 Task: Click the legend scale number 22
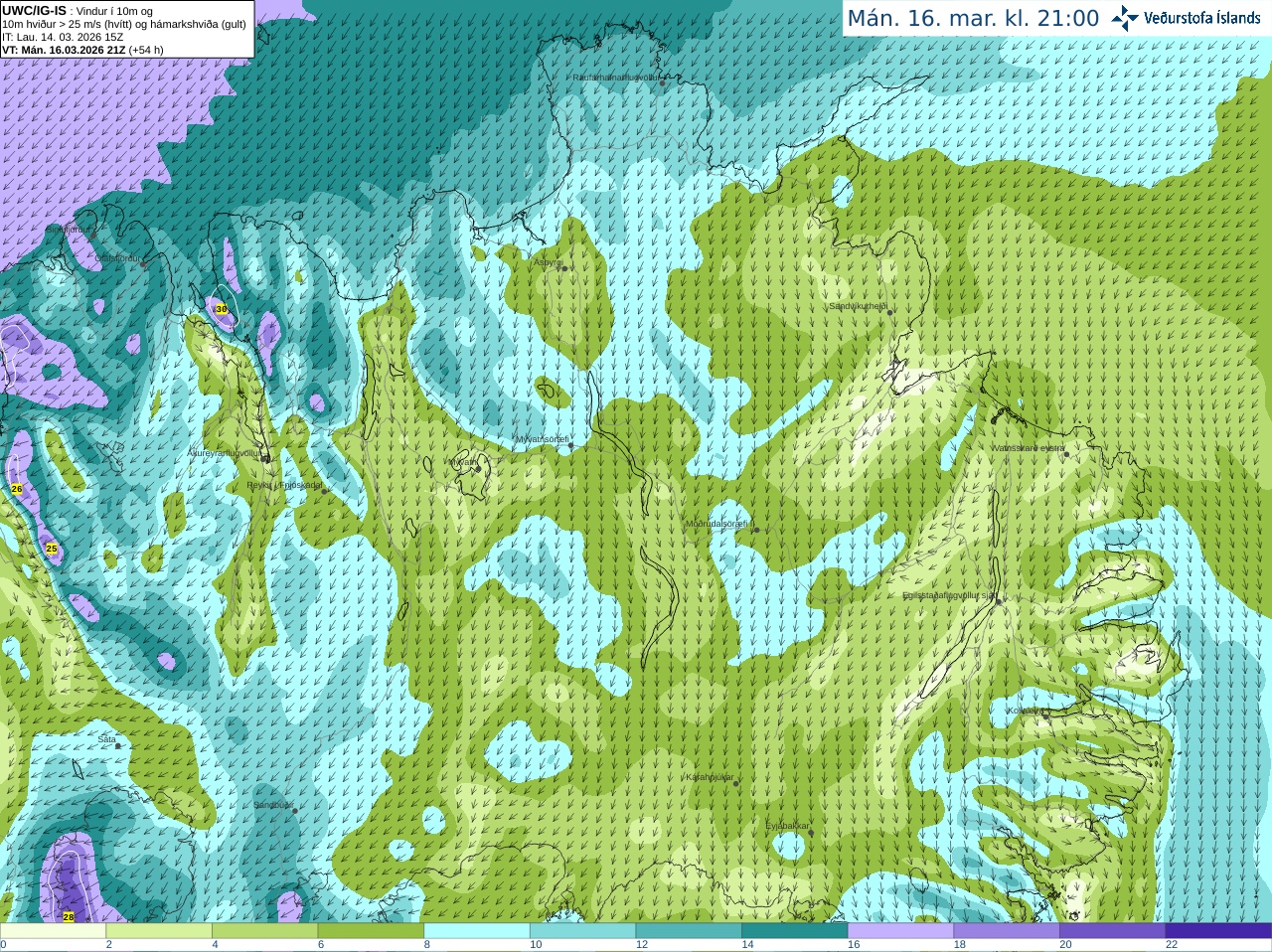(1172, 945)
